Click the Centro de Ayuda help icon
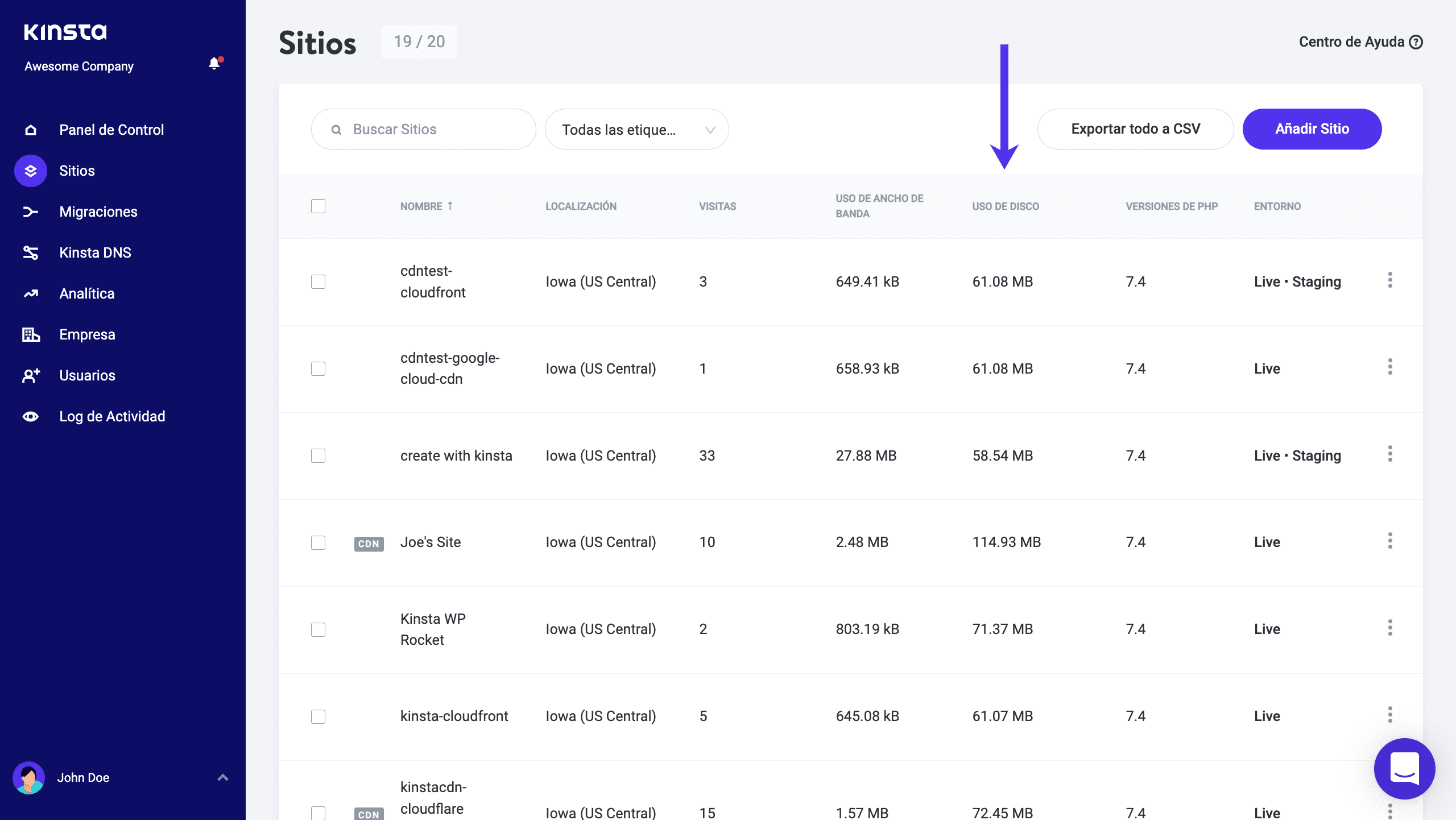This screenshot has height=820, width=1456. tap(1416, 42)
